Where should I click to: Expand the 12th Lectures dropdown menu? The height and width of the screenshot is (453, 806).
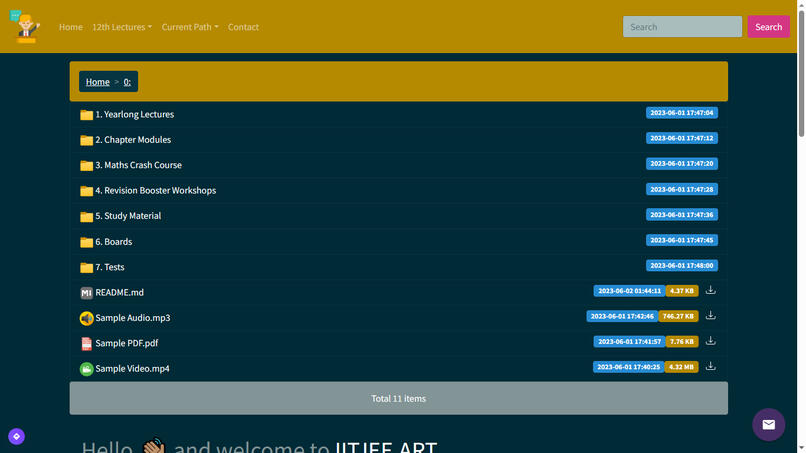click(122, 27)
